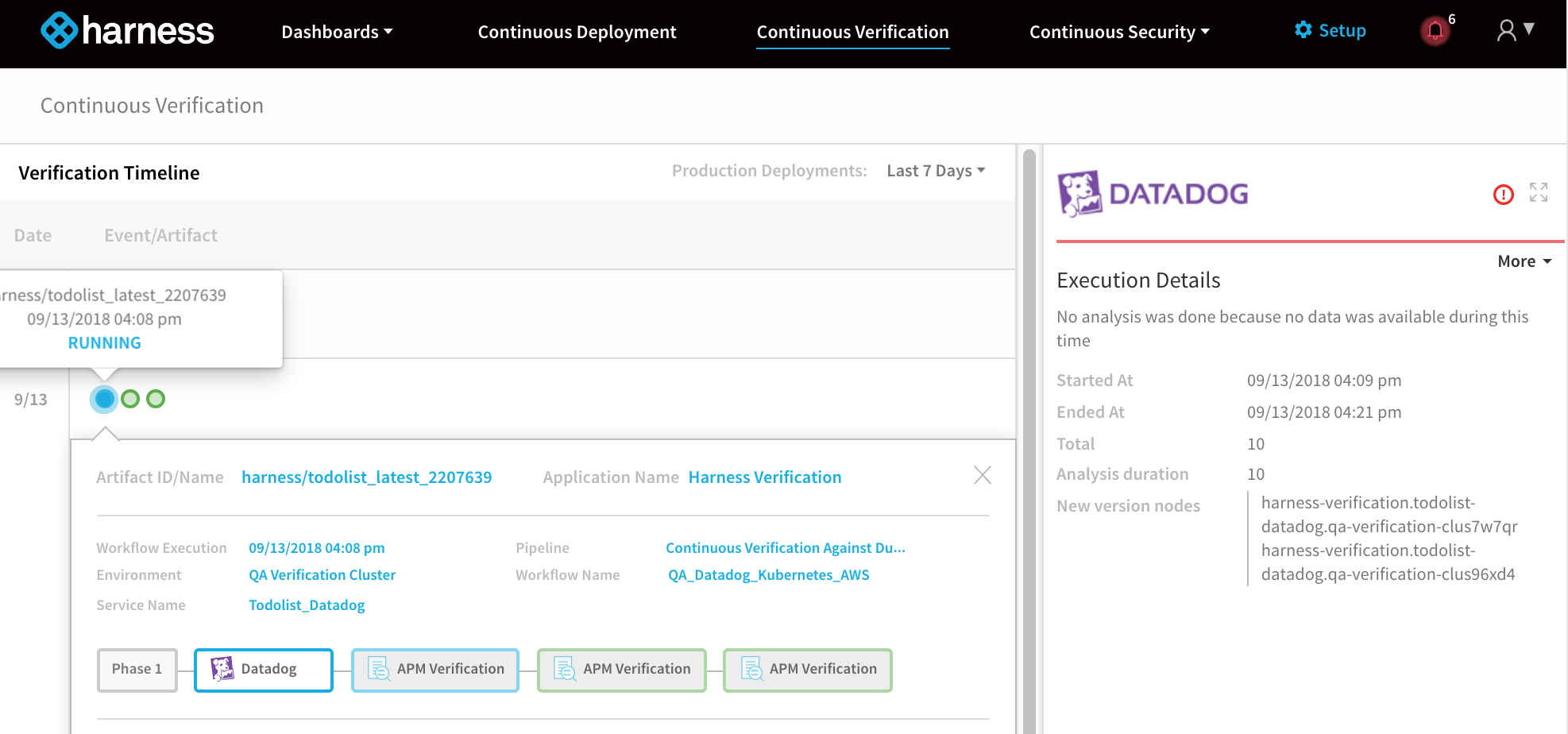Change the Last 7 Days range
The width and height of the screenshot is (1568, 734).
[936, 171]
